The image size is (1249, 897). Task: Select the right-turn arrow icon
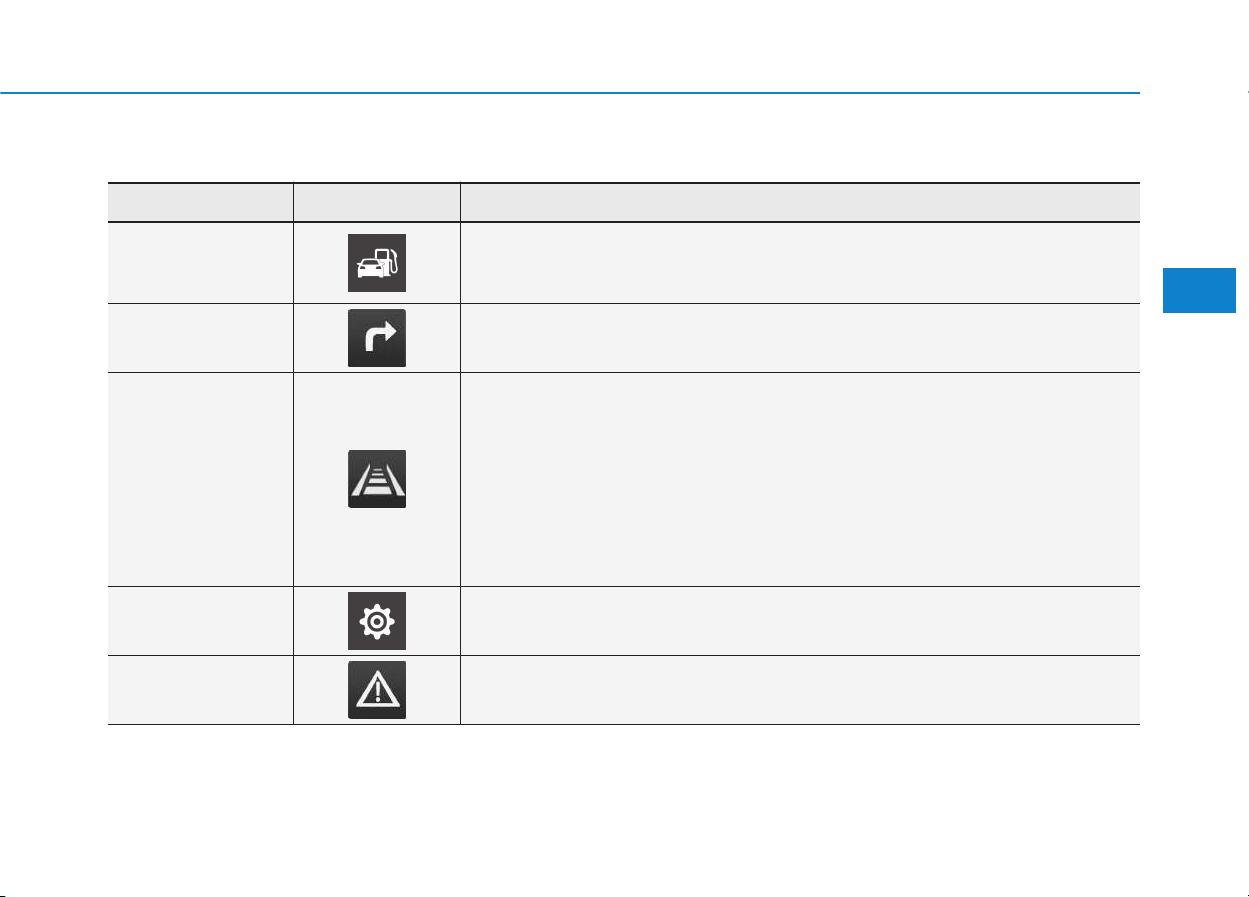(377, 338)
